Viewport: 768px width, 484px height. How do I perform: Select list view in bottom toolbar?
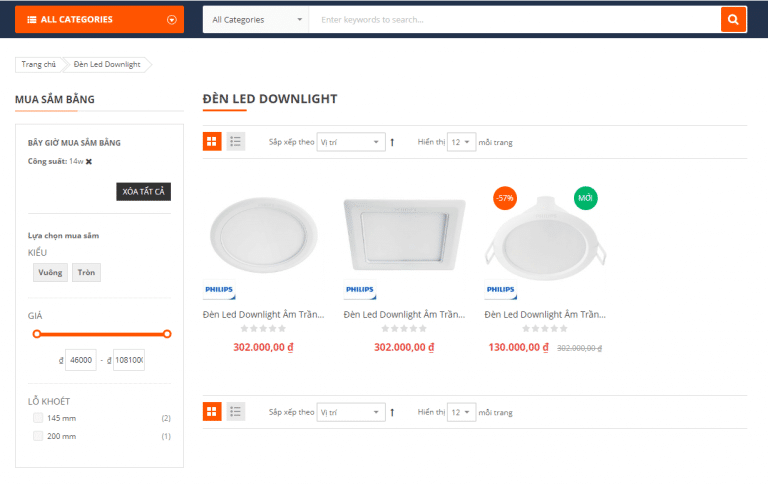pos(236,411)
